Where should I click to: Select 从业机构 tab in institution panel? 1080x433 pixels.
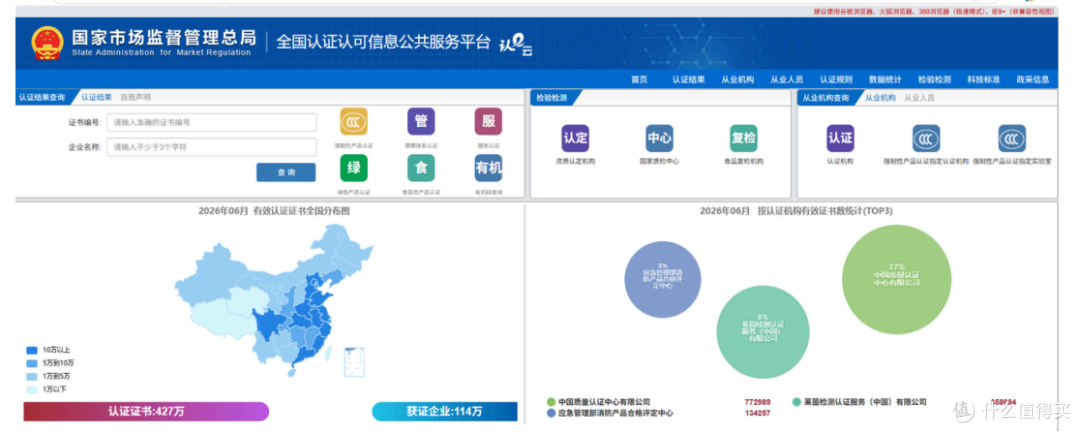point(880,98)
